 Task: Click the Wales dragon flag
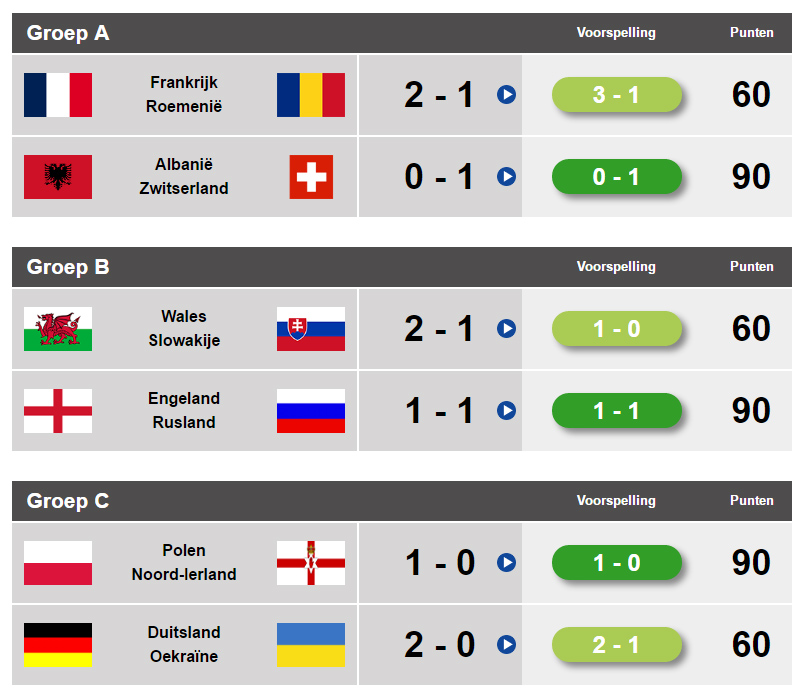click(x=58, y=329)
